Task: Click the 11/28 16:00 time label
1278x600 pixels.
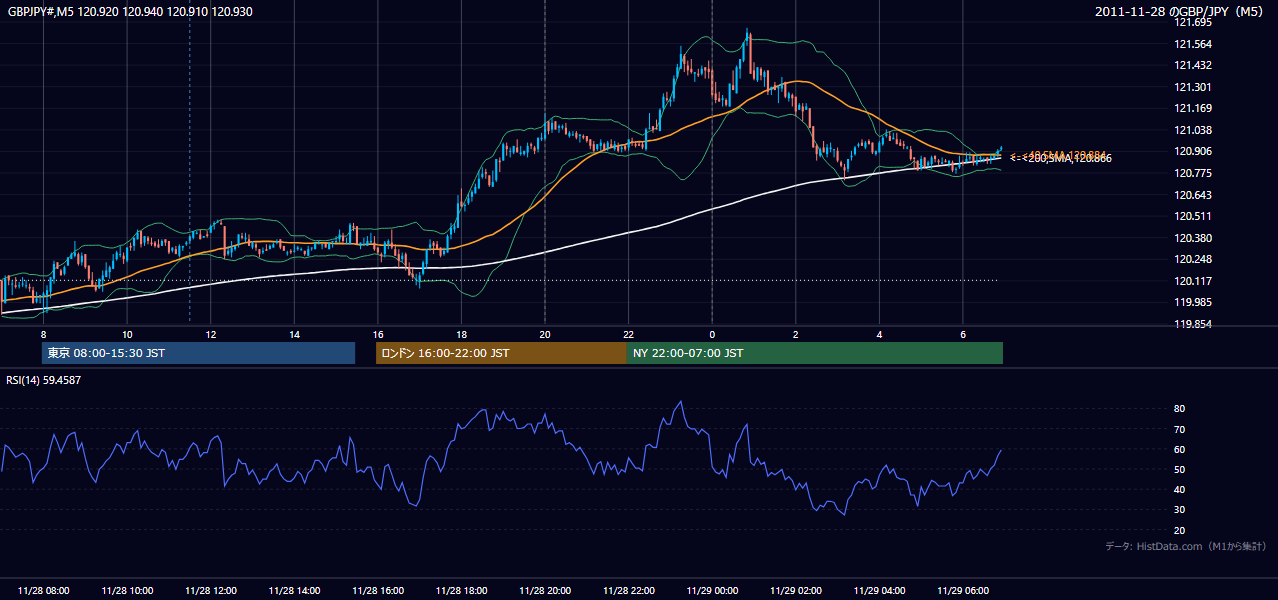Action: coord(378,591)
